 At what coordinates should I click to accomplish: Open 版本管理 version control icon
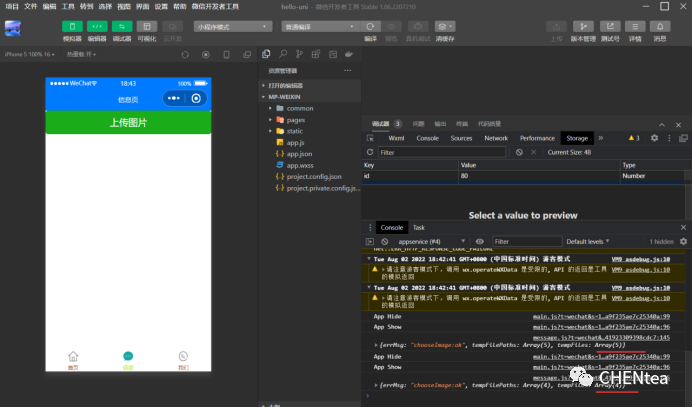click(583, 26)
